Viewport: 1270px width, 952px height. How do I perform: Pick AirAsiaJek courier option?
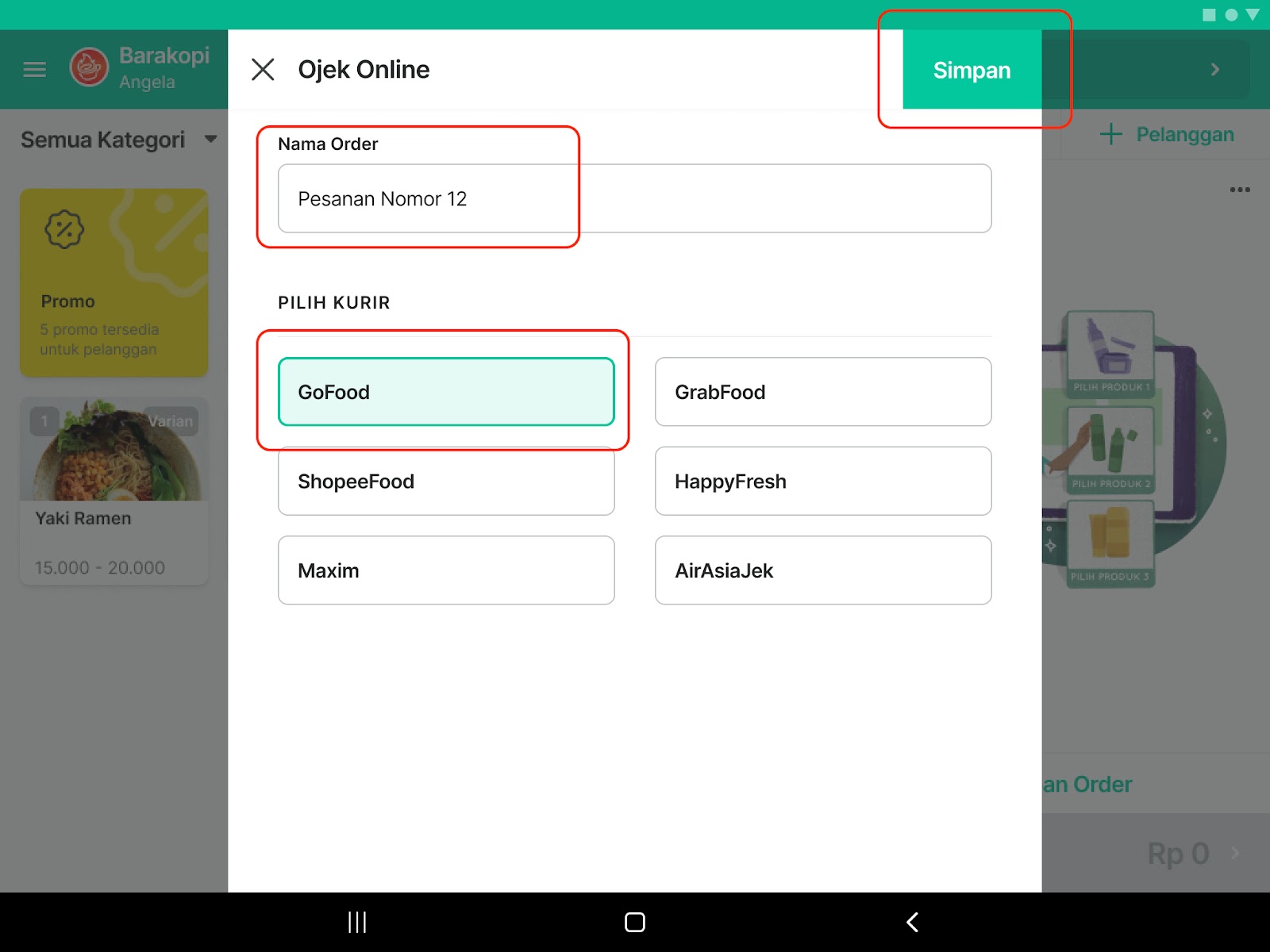pyautogui.click(x=823, y=570)
